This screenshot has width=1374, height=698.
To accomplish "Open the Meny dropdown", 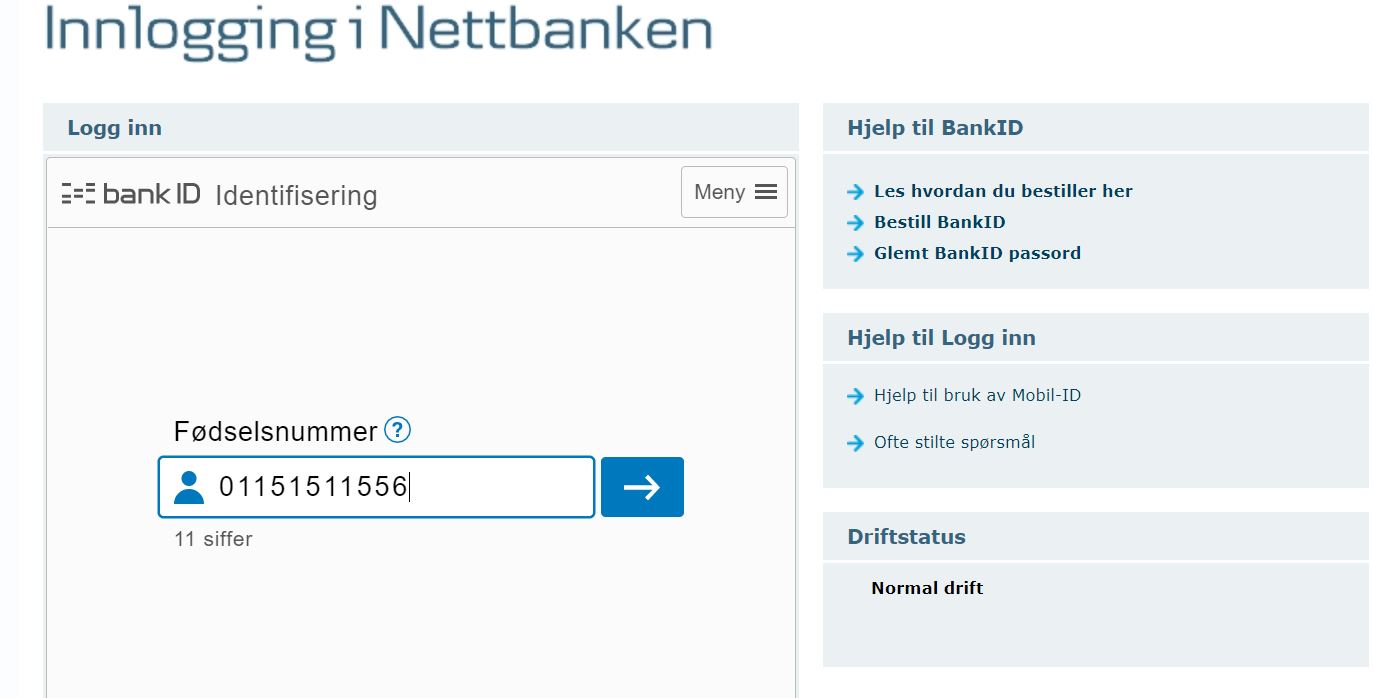I will pos(734,192).
